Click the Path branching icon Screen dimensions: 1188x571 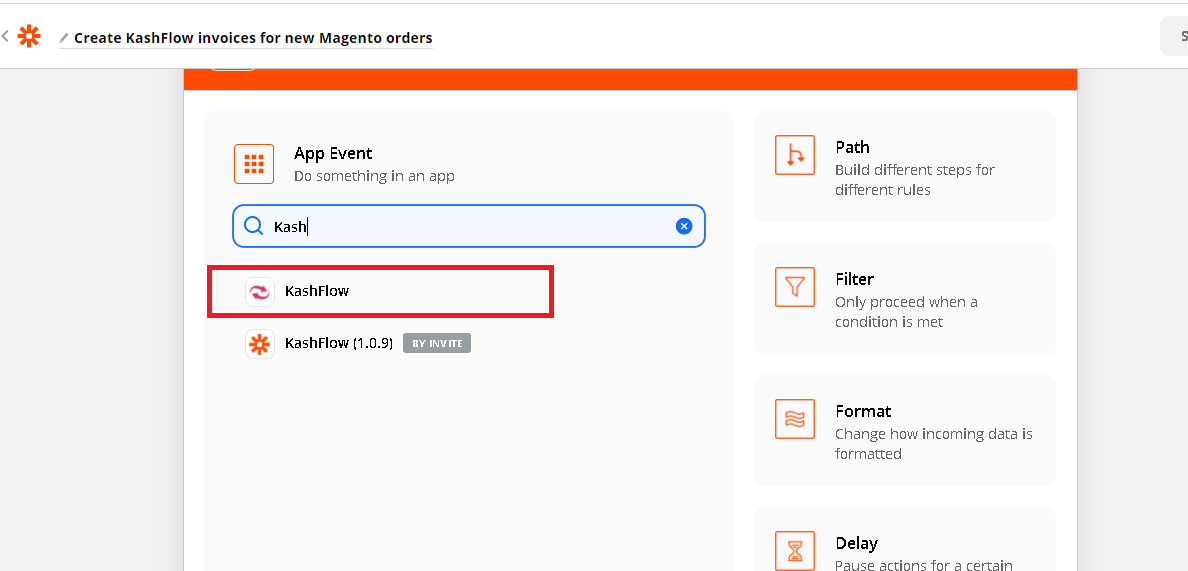tap(795, 155)
